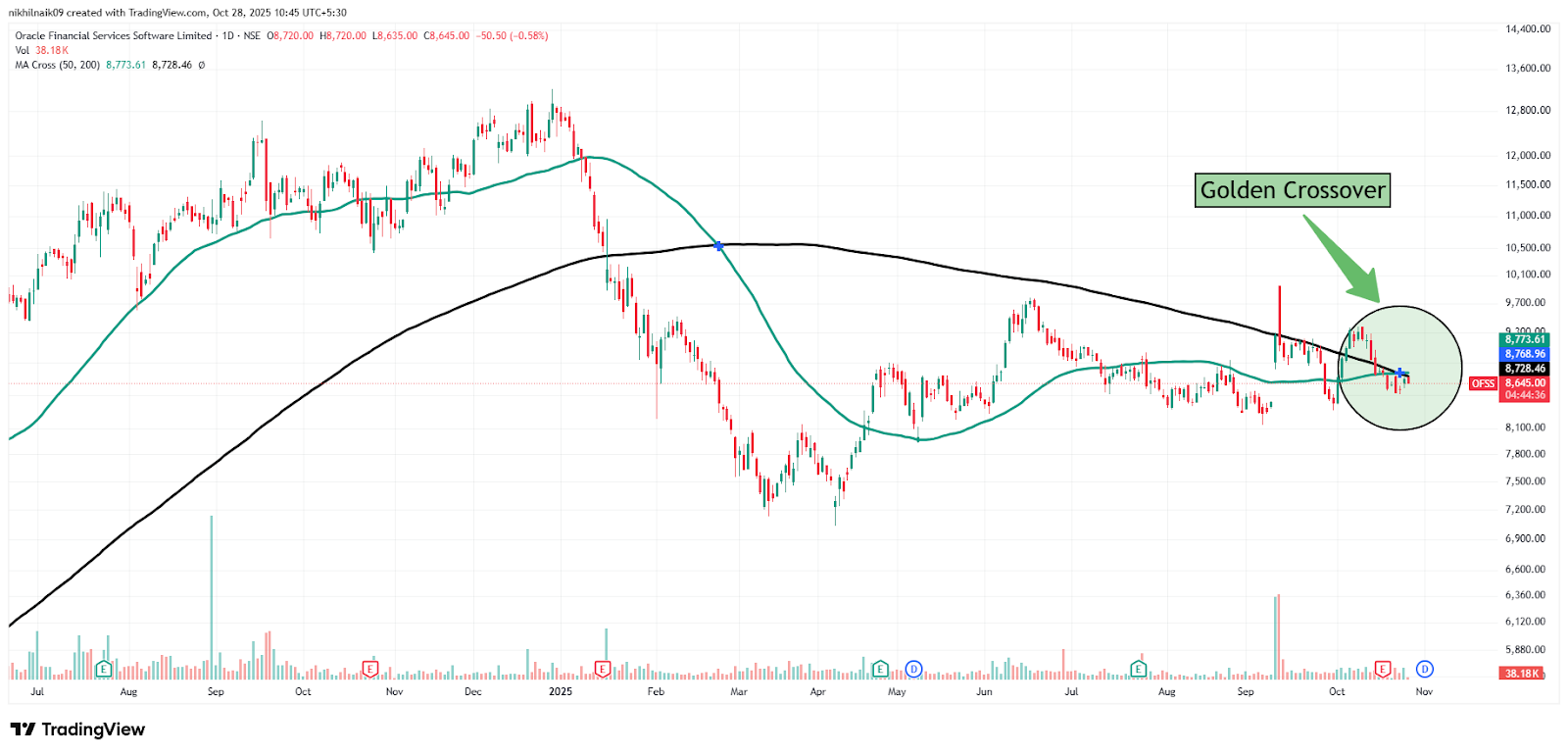Image resolution: width=1568 pixels, height=755 pixels.
Task: Click the 2025 label on the time axis
Action: [561, 691]
